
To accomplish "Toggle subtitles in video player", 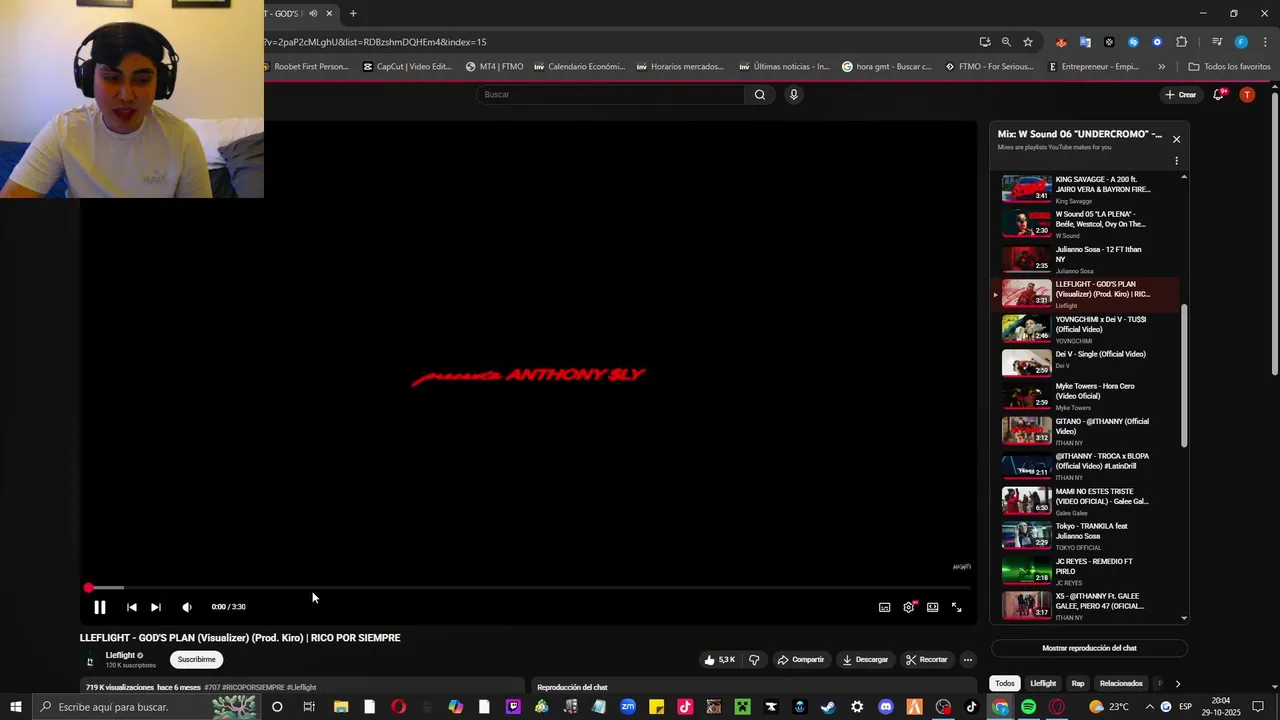I will (885, 607).
